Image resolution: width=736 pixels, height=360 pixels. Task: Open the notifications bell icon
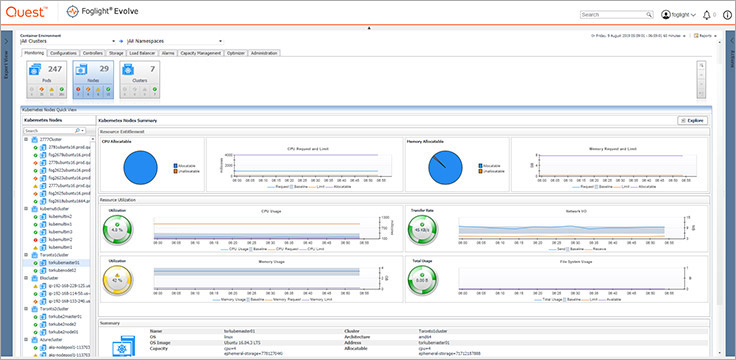[706, 15]
